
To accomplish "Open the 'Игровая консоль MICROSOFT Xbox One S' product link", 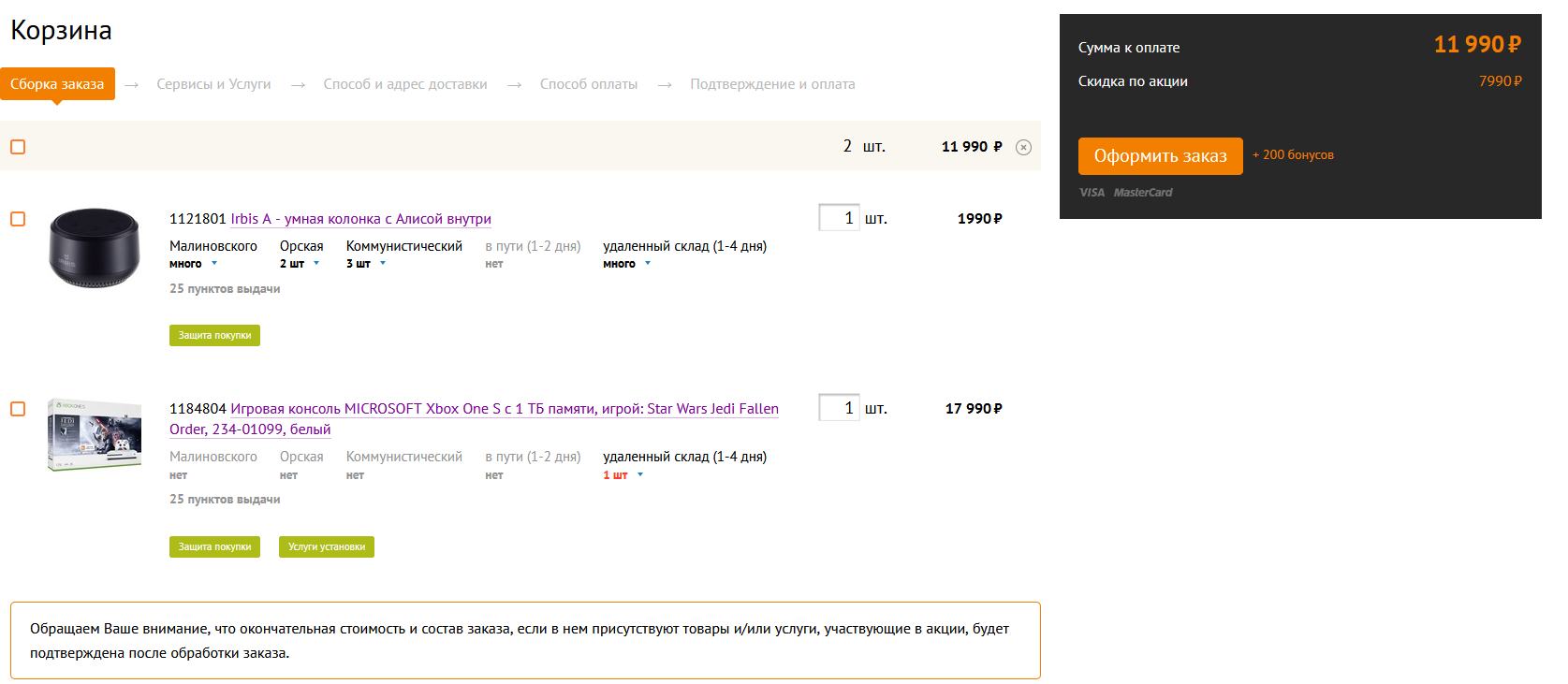I will coord(474,419).
